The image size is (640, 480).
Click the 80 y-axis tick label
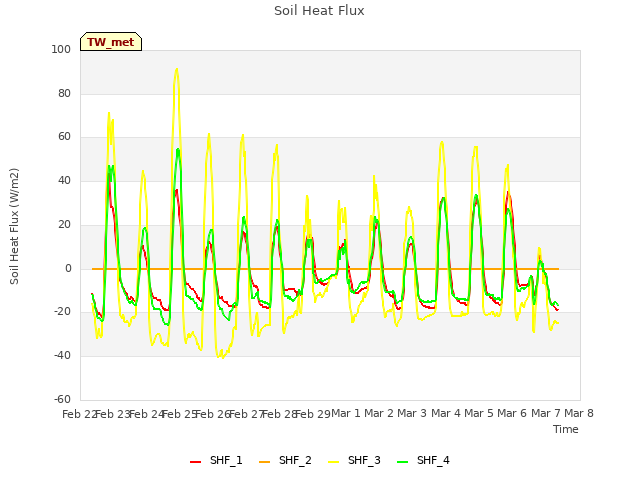pos(64,93)
